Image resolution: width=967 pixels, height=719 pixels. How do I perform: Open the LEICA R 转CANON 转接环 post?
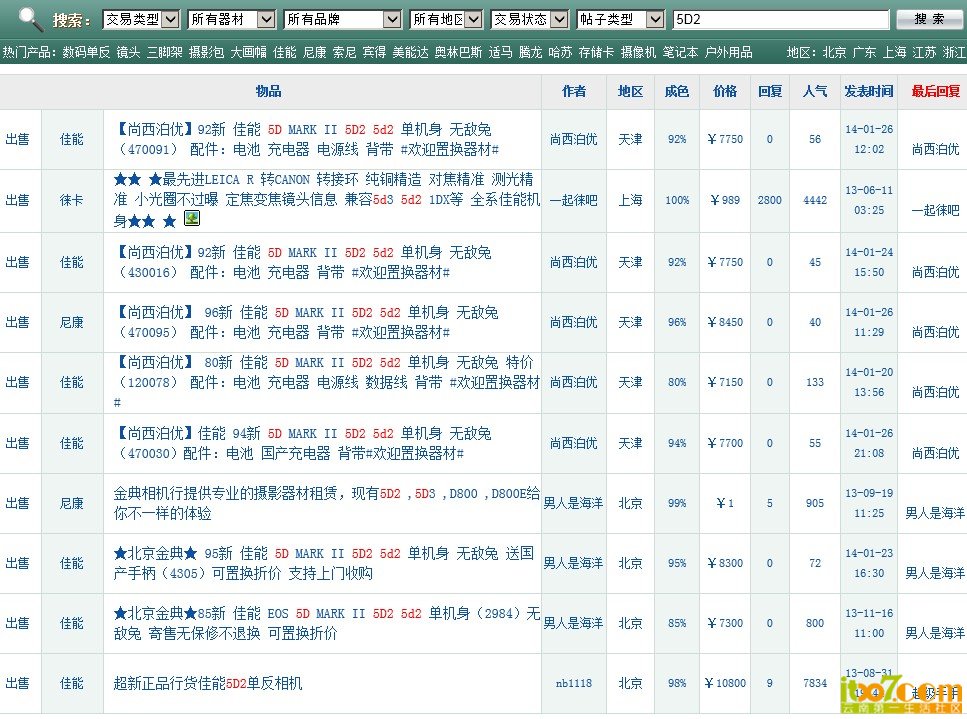[326, 199]
